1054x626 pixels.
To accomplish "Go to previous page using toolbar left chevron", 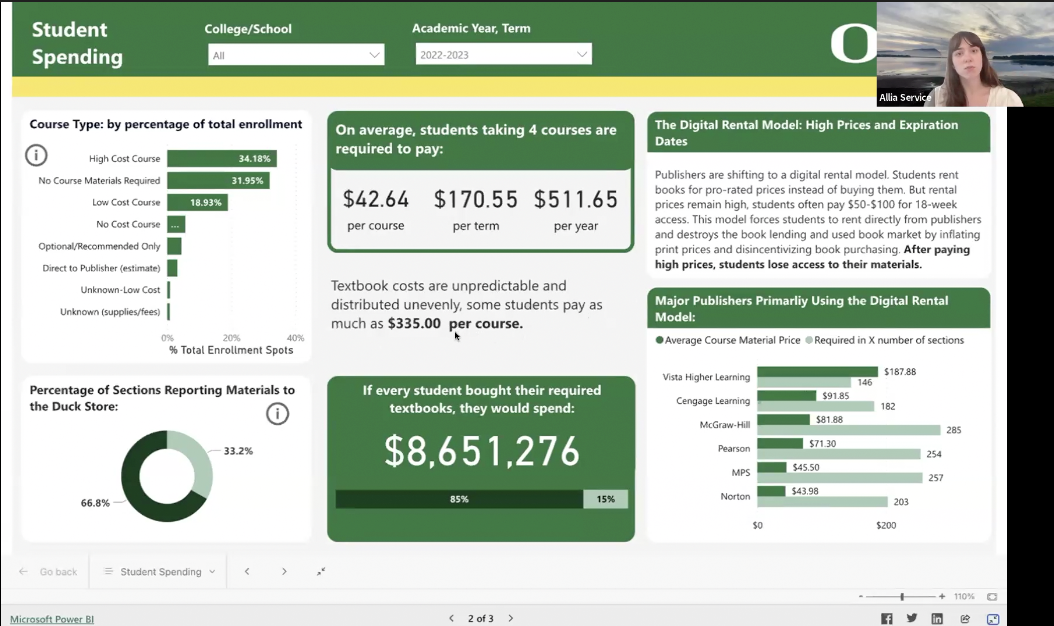I will click(x=247, y=572).
